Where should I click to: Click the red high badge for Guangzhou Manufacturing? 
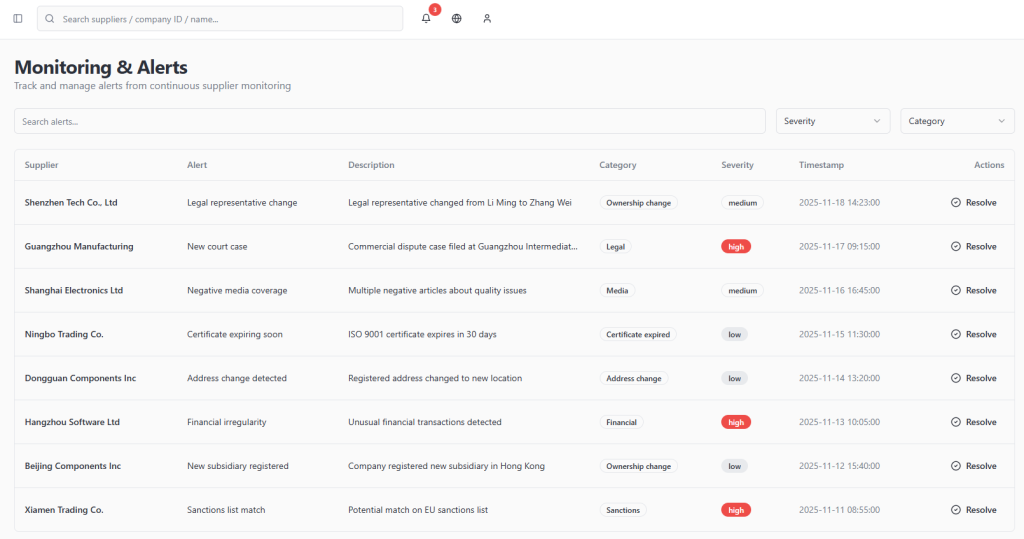coord(736,246)
